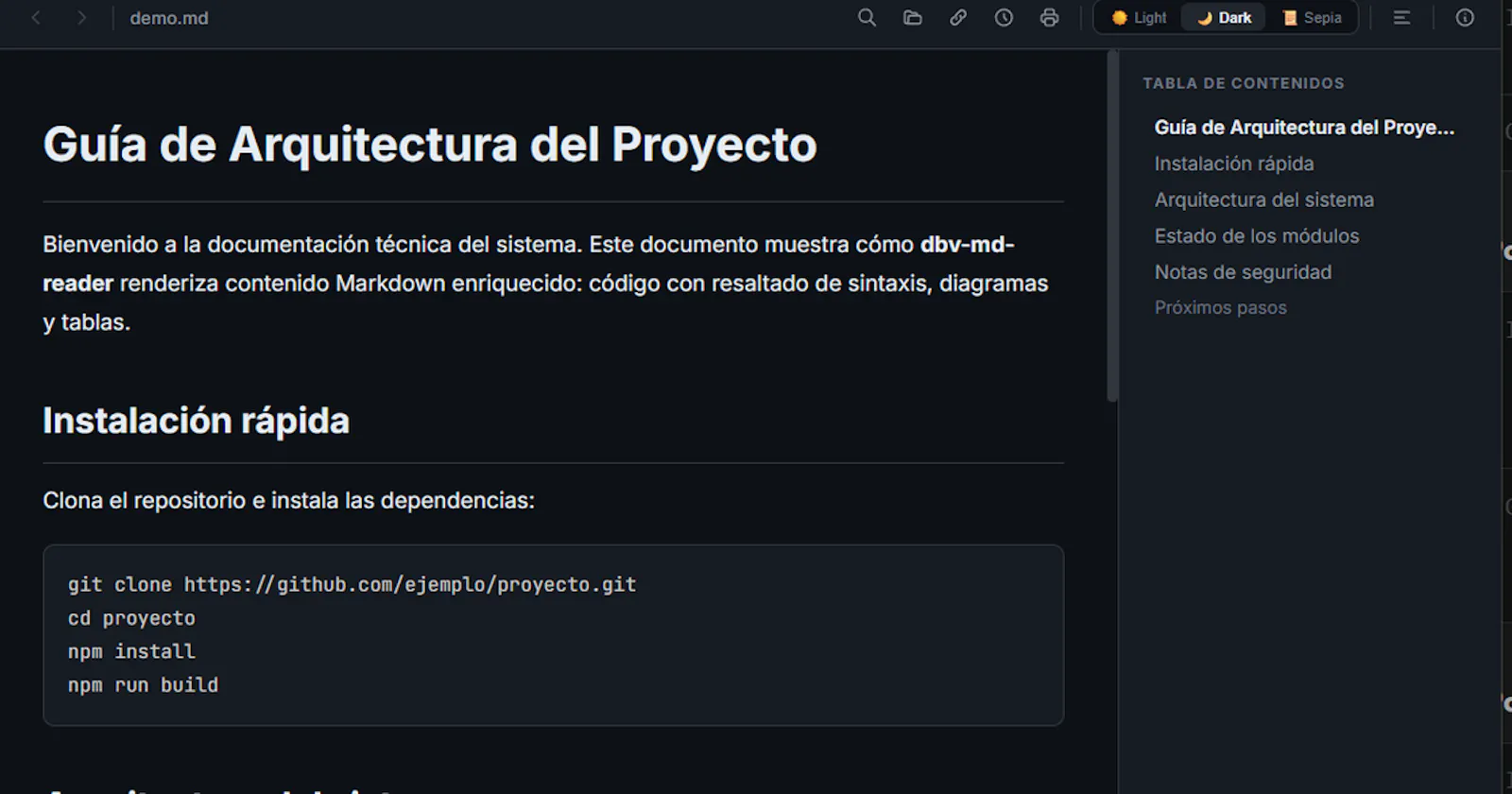
Task: Click the main heading Guía de Arquitectura del Proyecto
Action: point(430,145)
